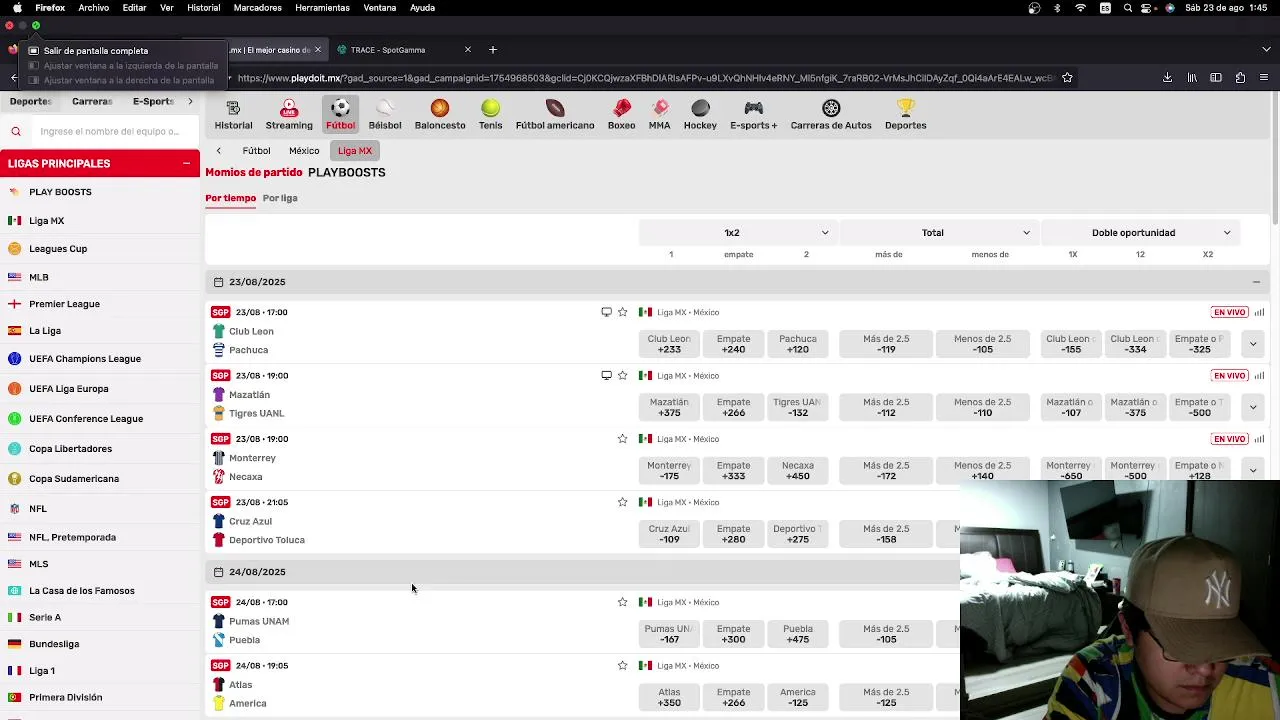Favorite the Cruz Azul vs Toluca match
Screen dimensions: 1280x720
[x=622, y=502]
